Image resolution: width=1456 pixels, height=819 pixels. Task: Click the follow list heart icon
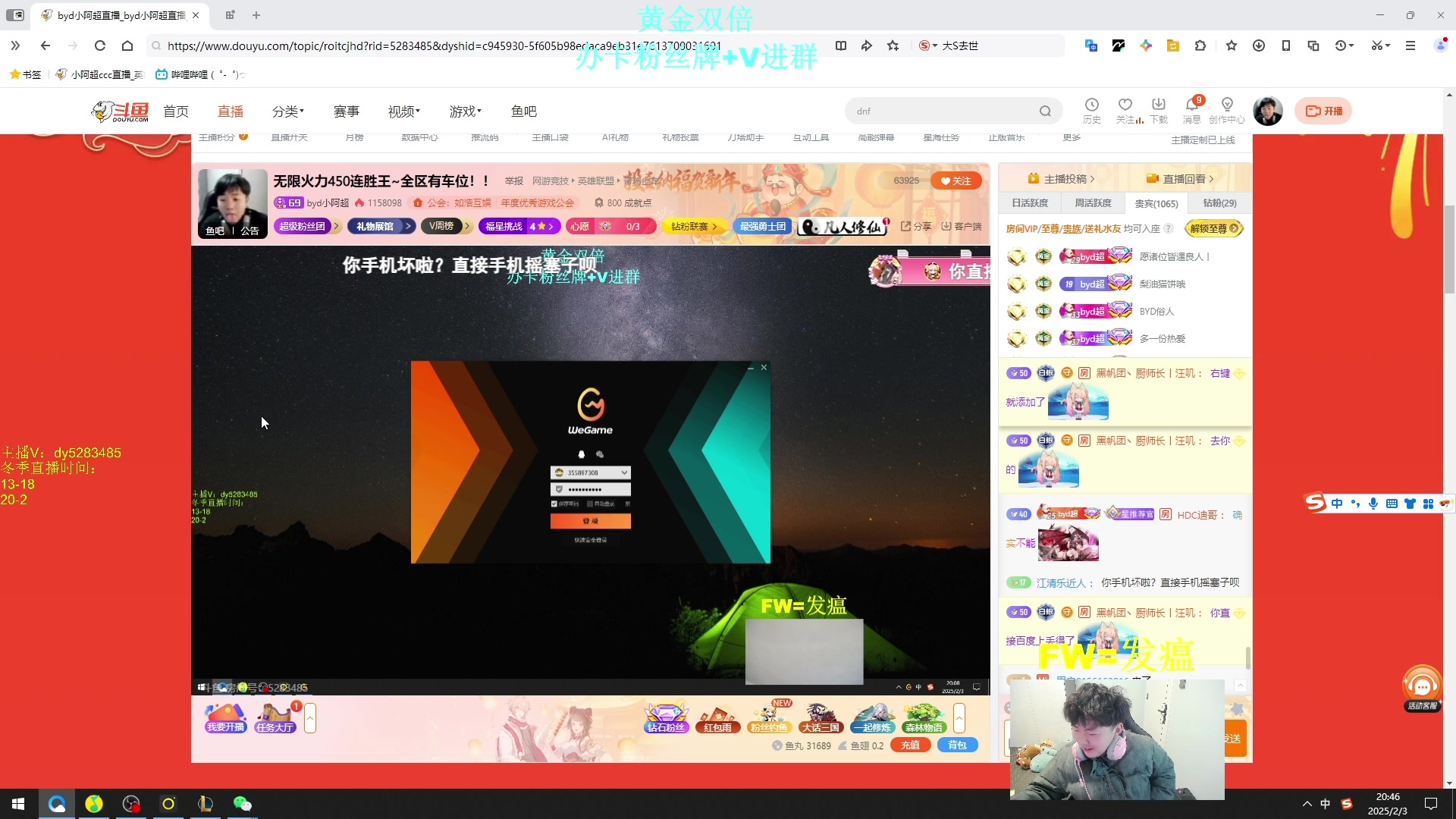tap(1125, 105)
